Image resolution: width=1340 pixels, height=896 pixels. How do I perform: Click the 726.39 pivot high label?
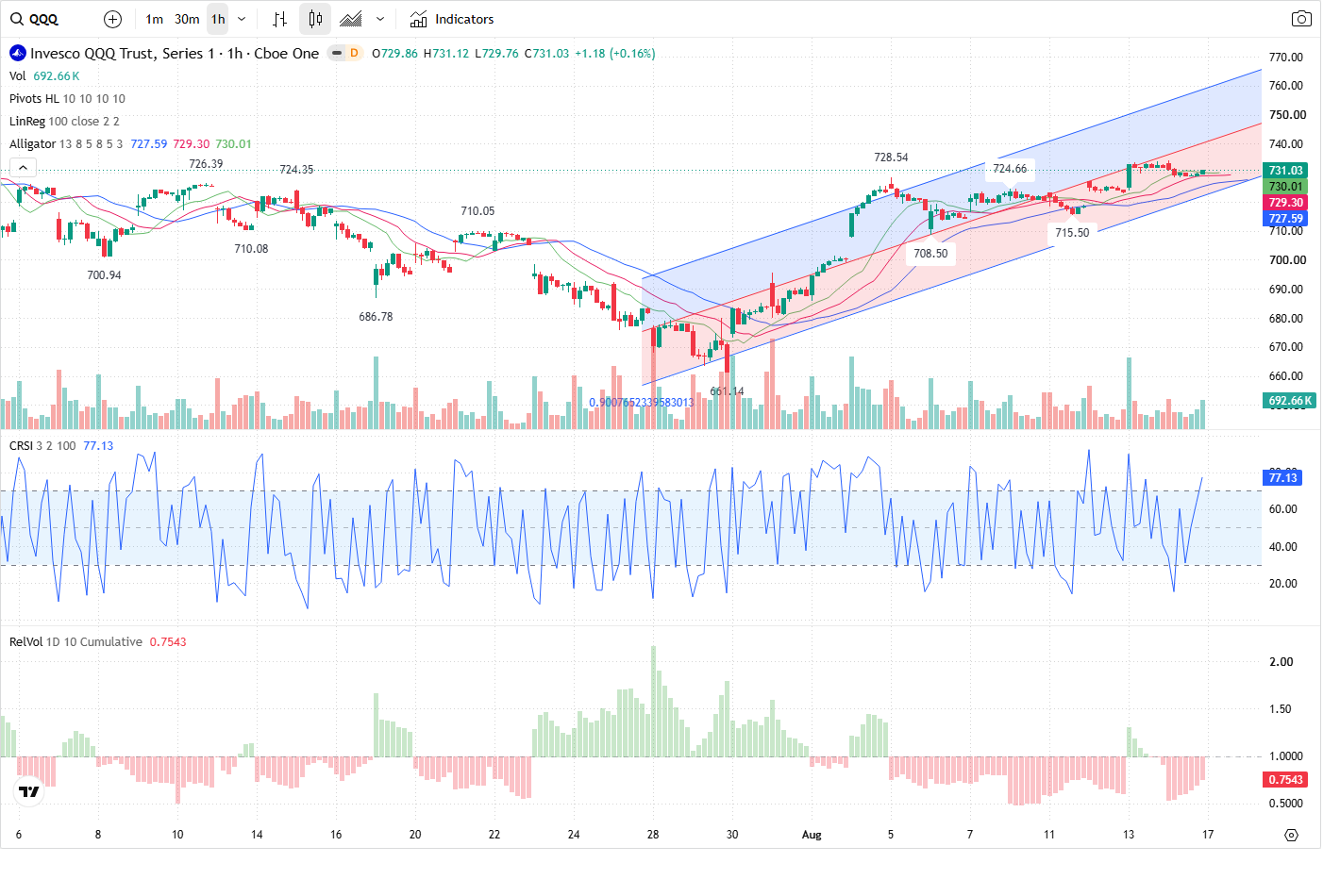[x=206, y=164]
